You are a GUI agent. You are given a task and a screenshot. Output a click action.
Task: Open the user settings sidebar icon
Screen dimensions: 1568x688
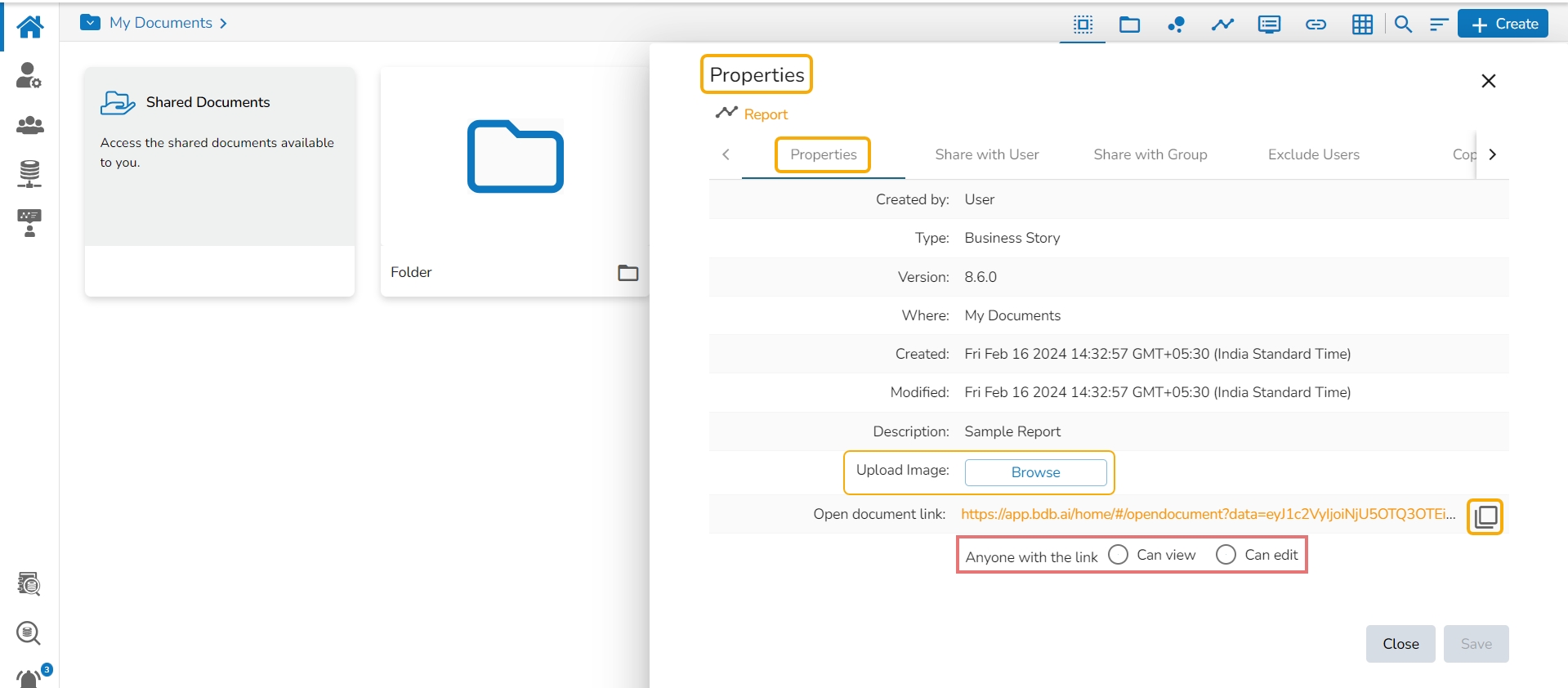tap(29, 75)
